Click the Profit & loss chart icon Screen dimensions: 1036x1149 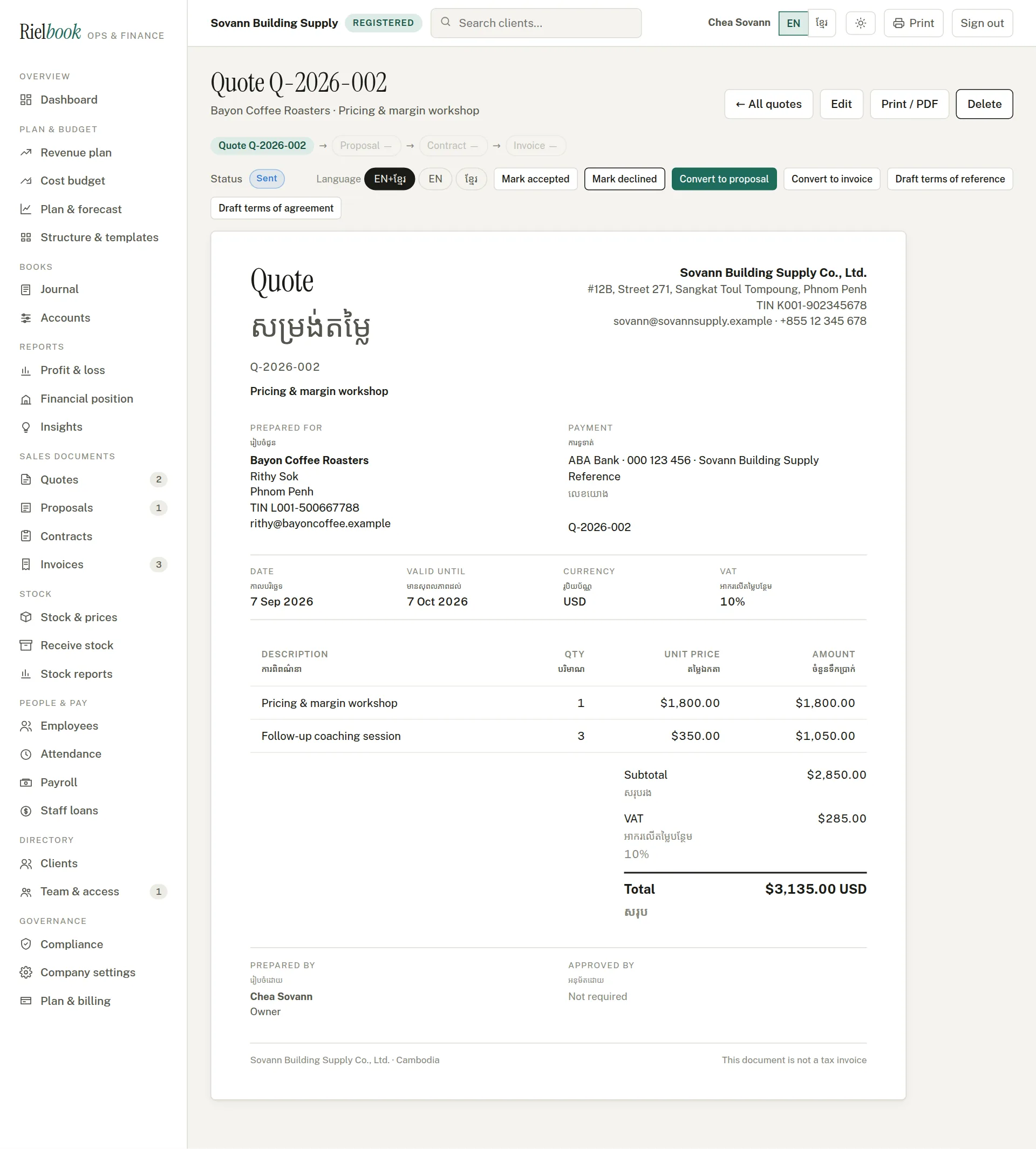25,370
